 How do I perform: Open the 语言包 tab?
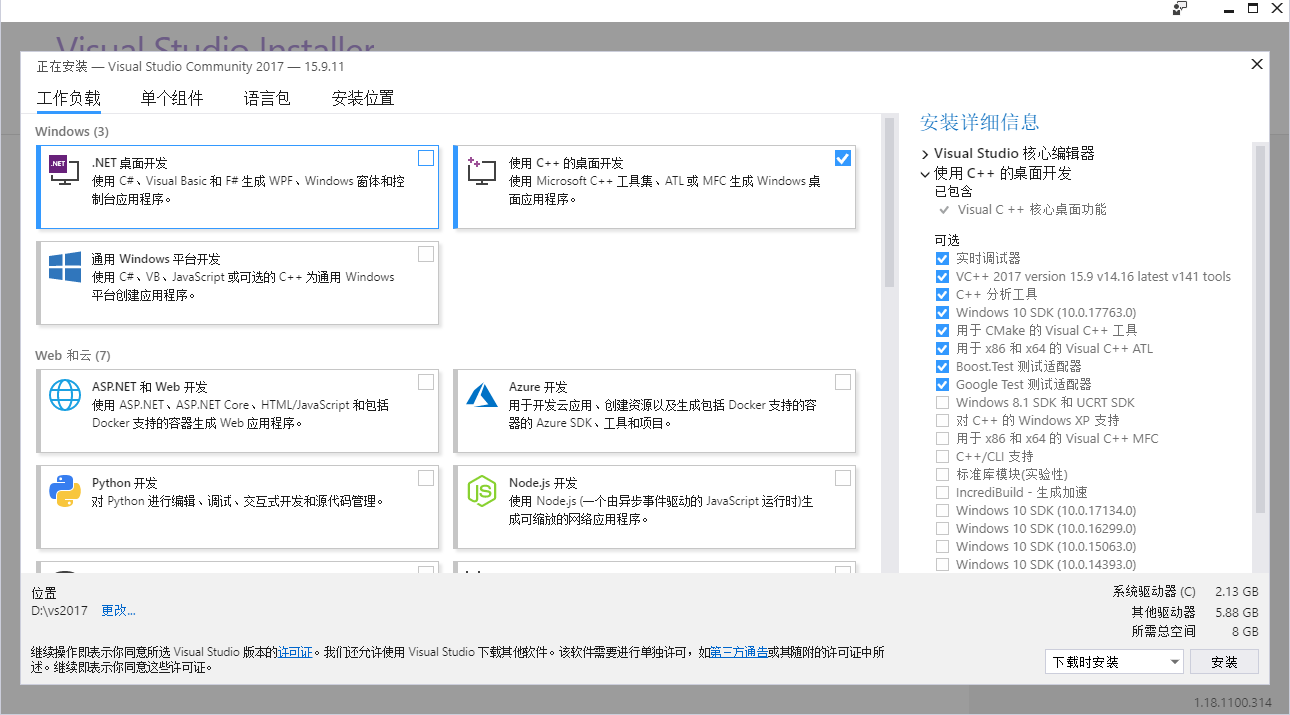coord(266,98)
